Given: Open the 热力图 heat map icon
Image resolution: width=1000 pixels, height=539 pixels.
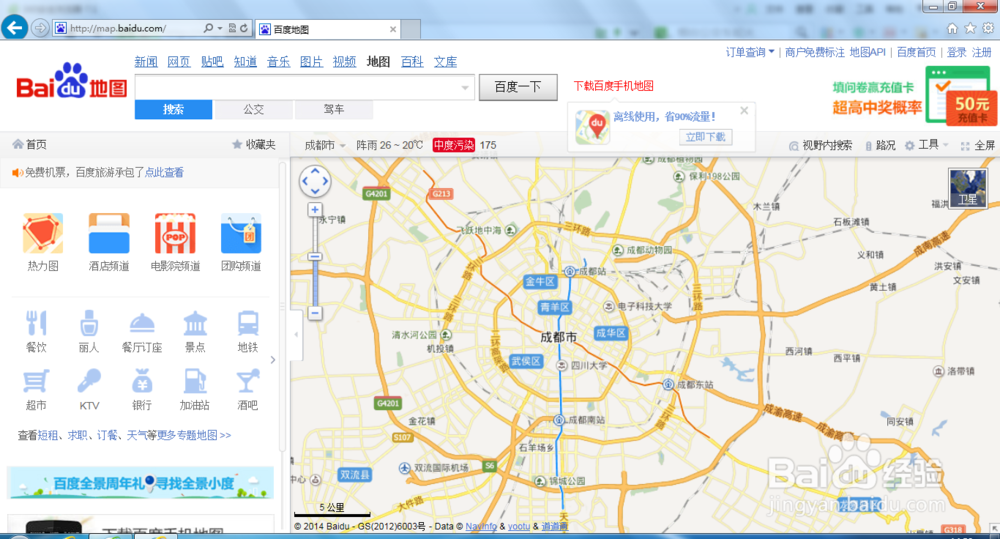Looking at the screenshot, I should (x=43, y=233).
